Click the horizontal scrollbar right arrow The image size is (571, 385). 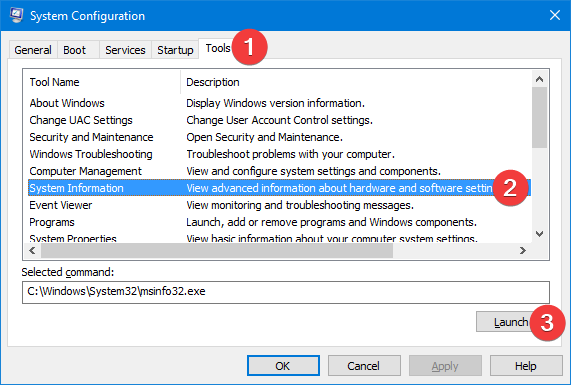(x=523, y=251)
